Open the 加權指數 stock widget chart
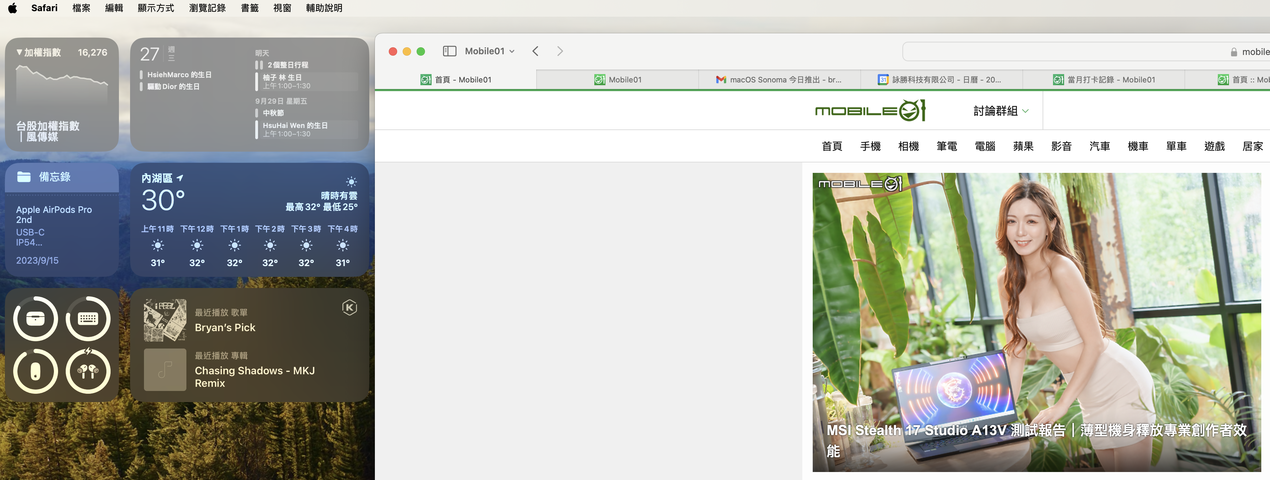 point(62,88)
